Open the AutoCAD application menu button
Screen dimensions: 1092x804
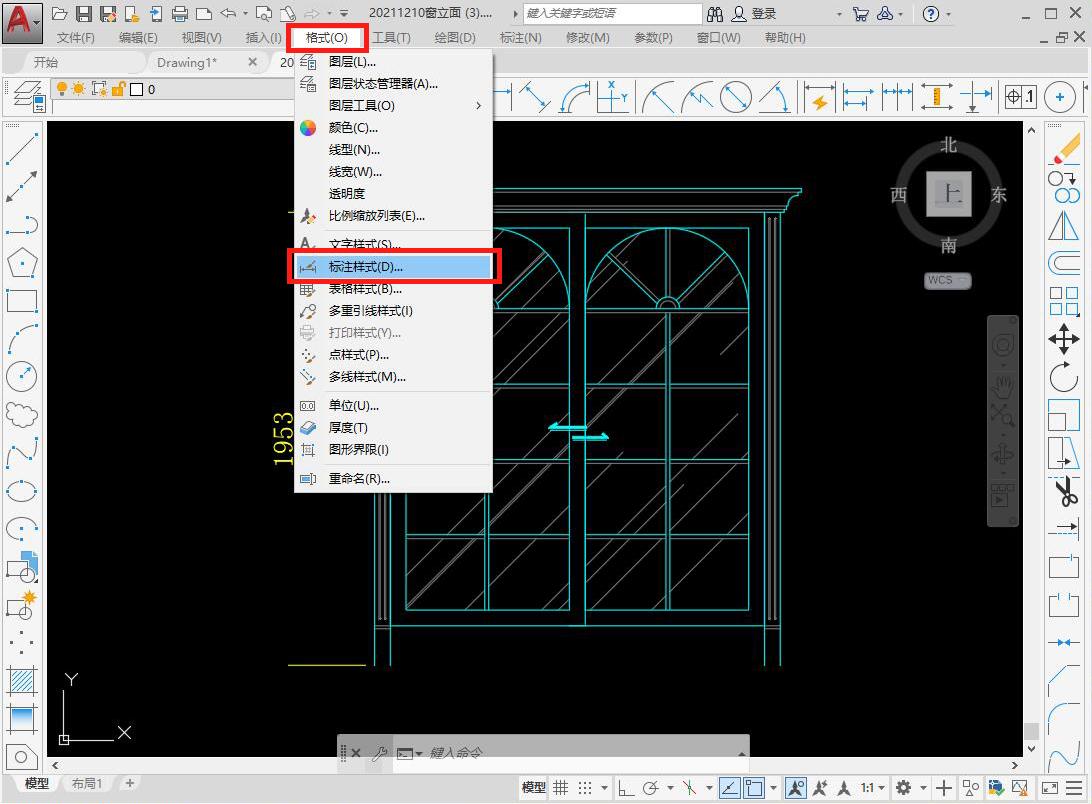point(22,18)
